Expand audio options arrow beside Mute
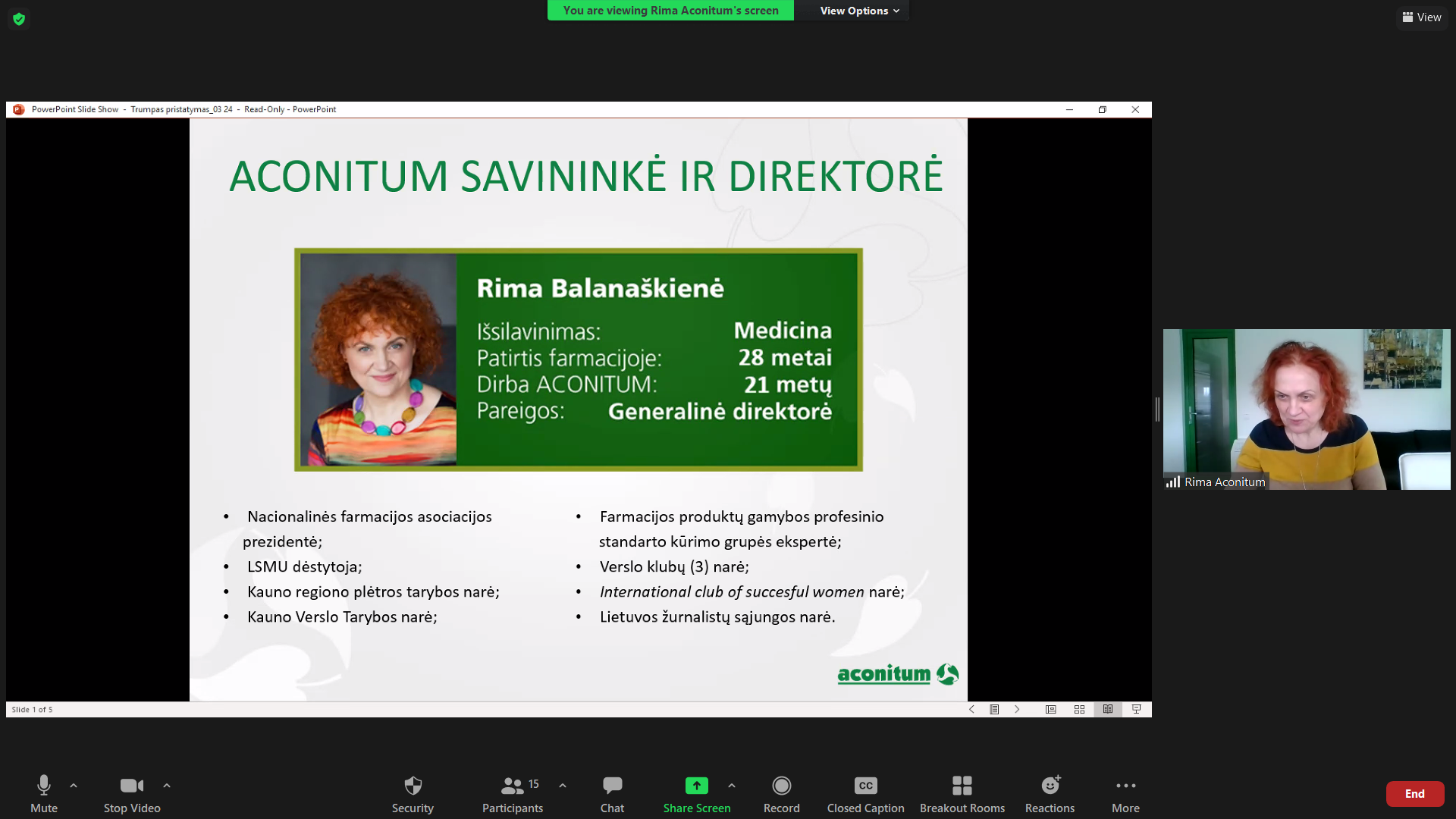 click(74, 786)
